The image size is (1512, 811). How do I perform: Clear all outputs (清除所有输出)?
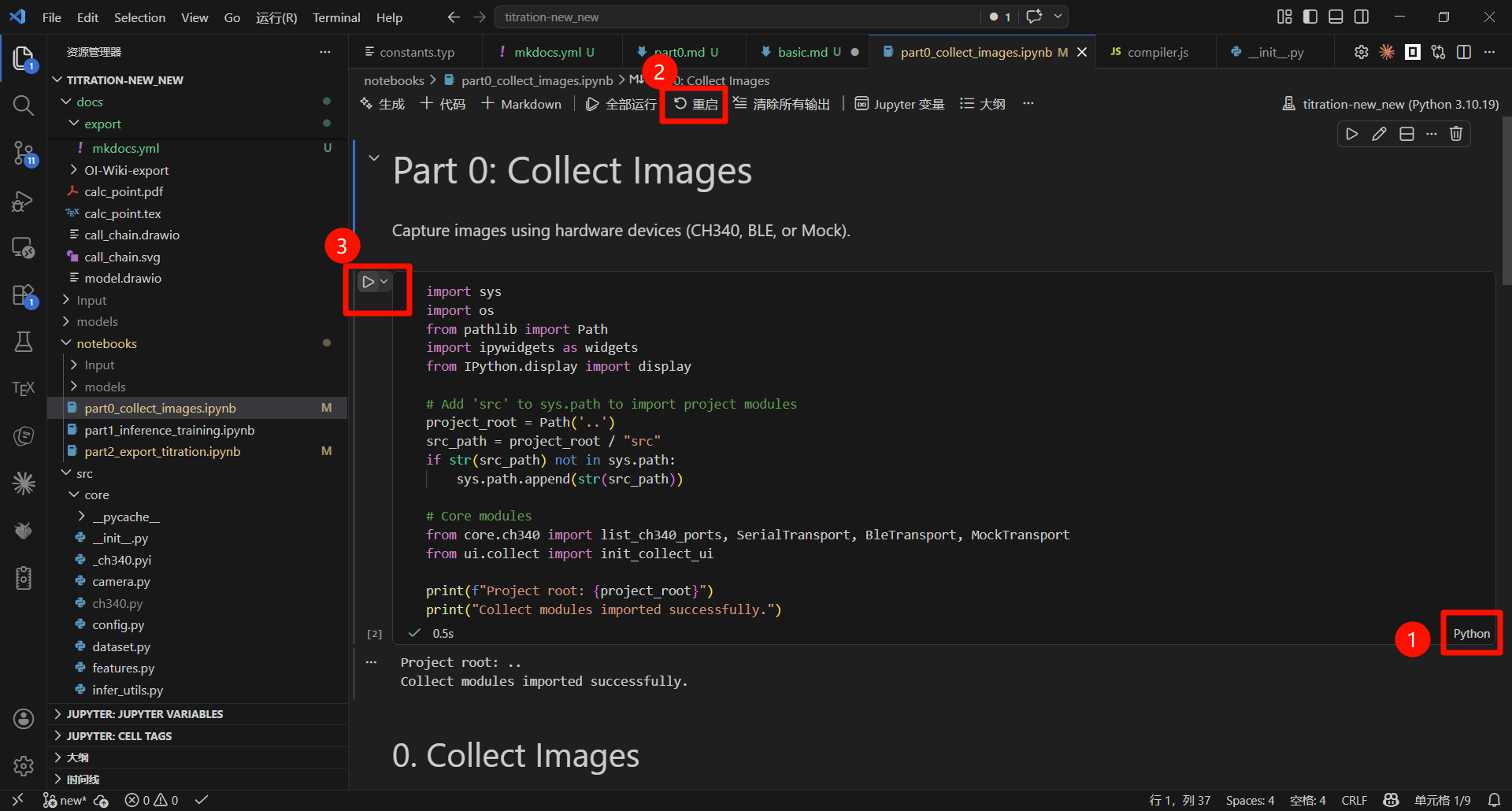click(781, 104)
